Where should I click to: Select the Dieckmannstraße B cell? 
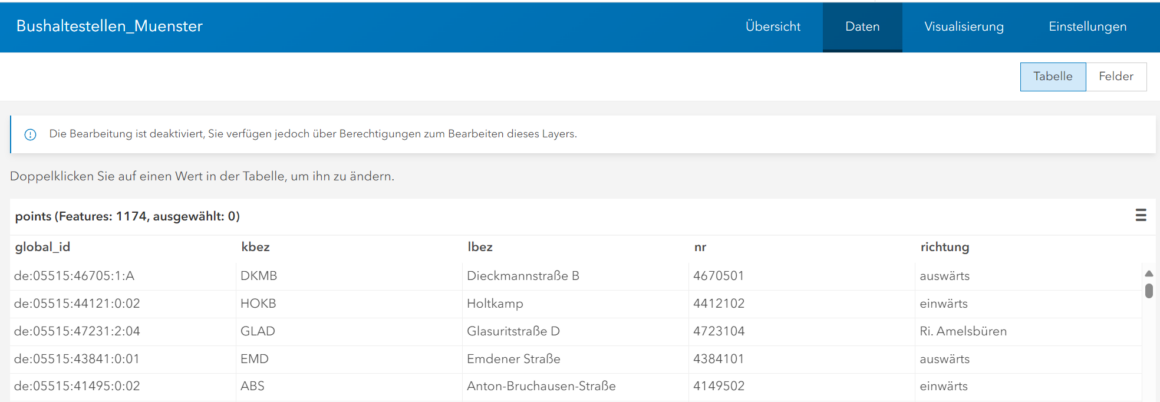coord(576,276)
